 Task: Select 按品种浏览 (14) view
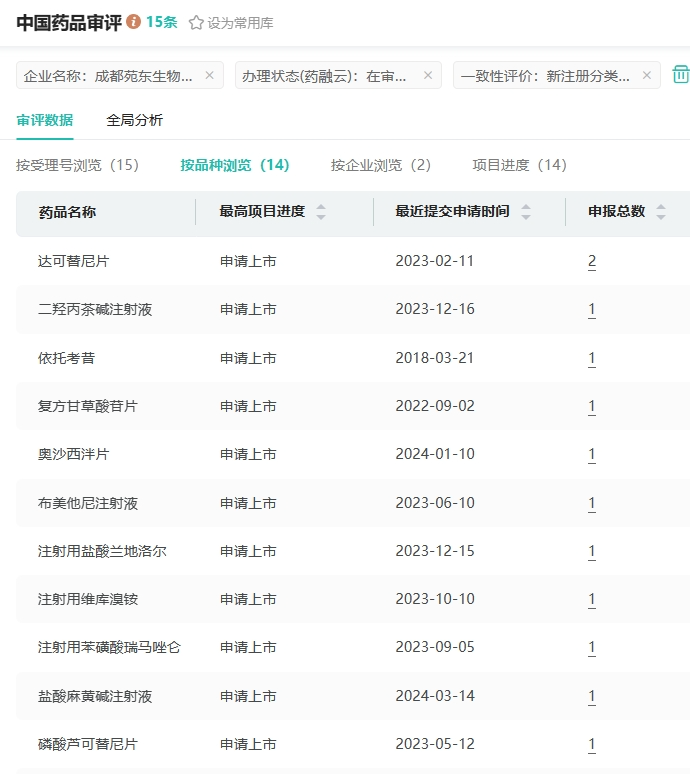(x=235, y=165)
